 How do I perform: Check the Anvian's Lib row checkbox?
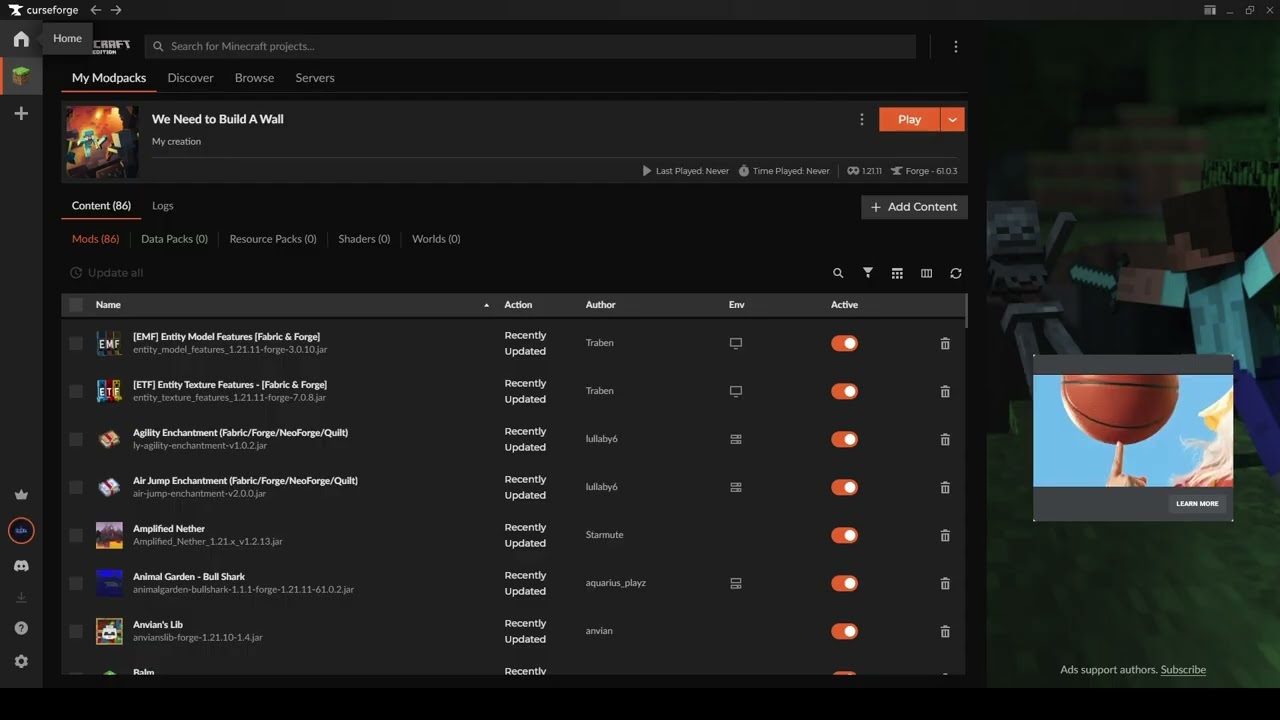coord(76,631)
